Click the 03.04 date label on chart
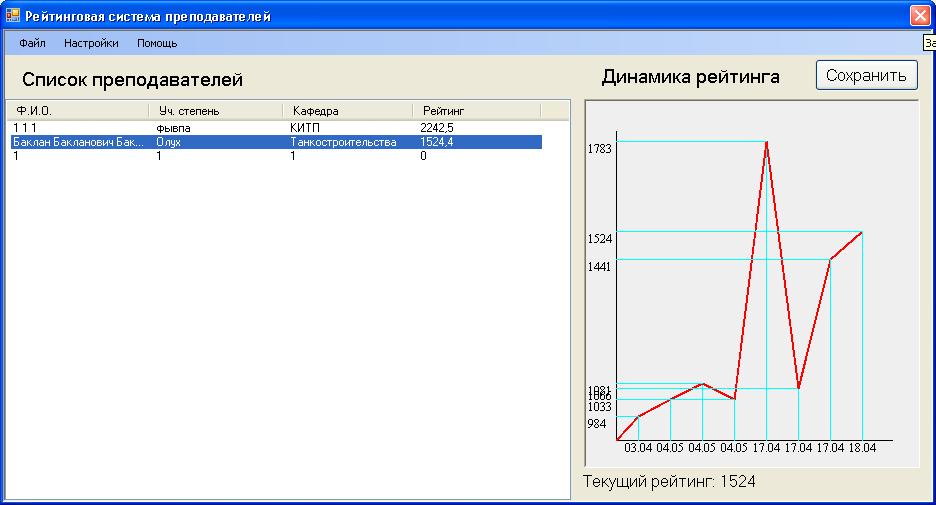Image resolution: width=936 pixels, height=505 pixels. [x=638, y=448]
